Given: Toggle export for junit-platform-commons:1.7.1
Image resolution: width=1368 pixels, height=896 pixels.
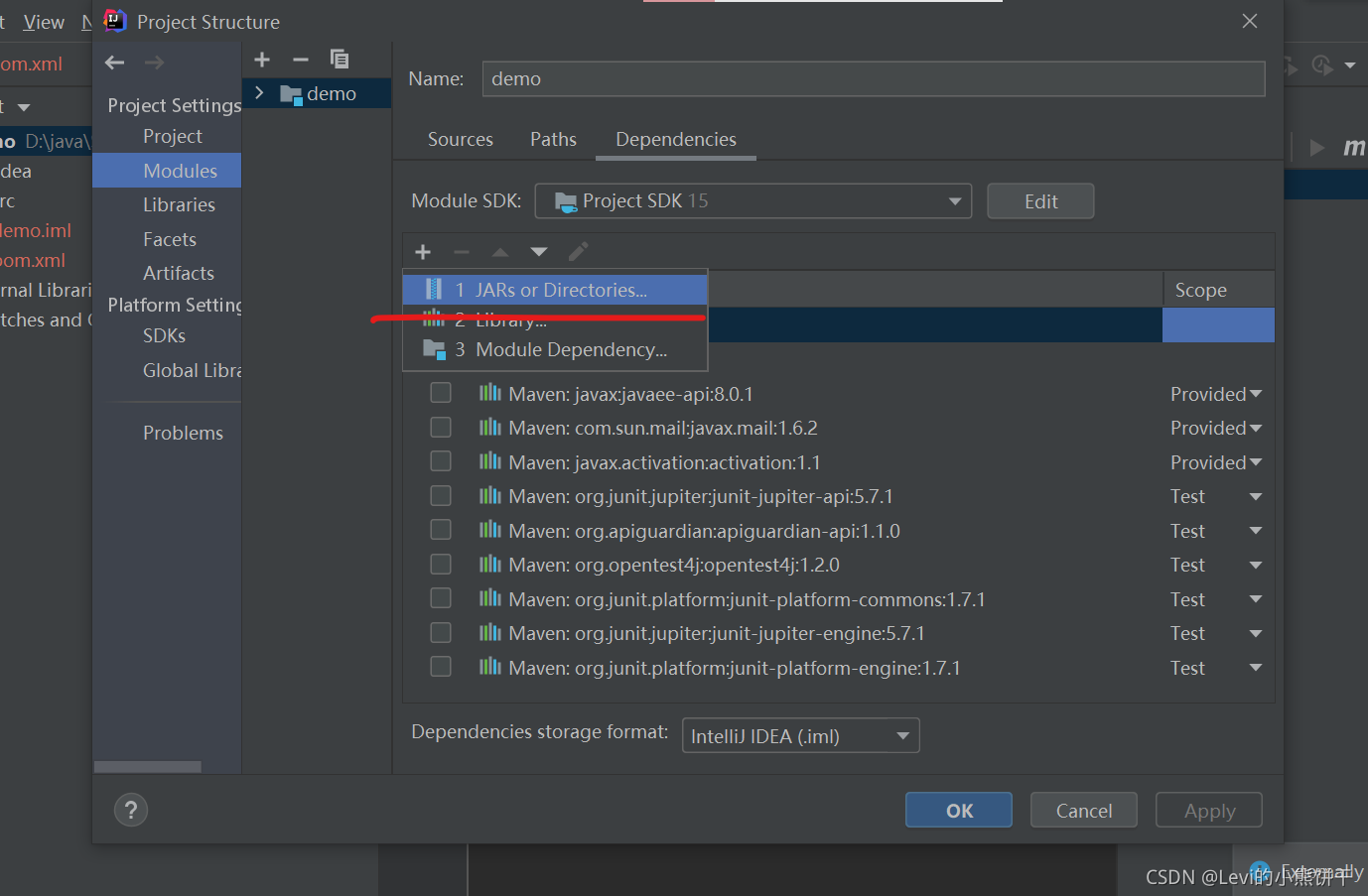Looking at the screenshot, I should click(x=441, y=598).
